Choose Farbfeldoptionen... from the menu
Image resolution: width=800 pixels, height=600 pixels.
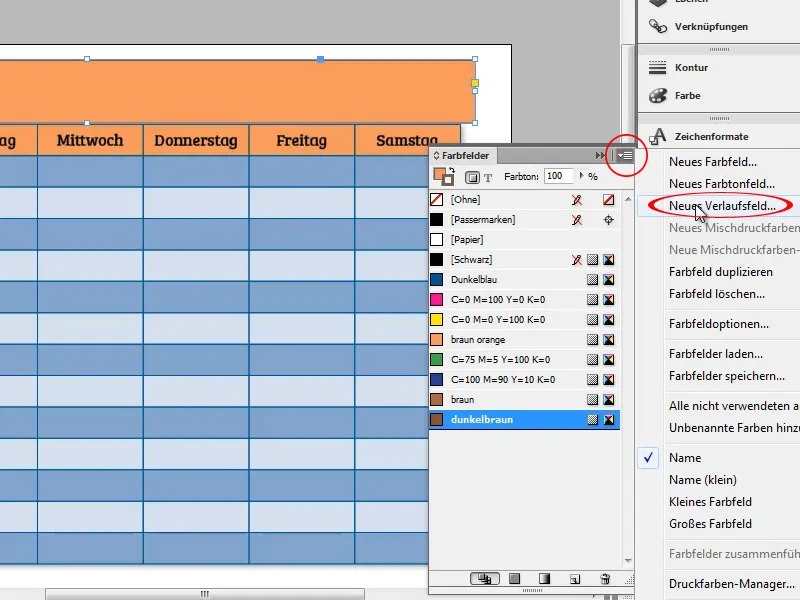tap(718, 323)
